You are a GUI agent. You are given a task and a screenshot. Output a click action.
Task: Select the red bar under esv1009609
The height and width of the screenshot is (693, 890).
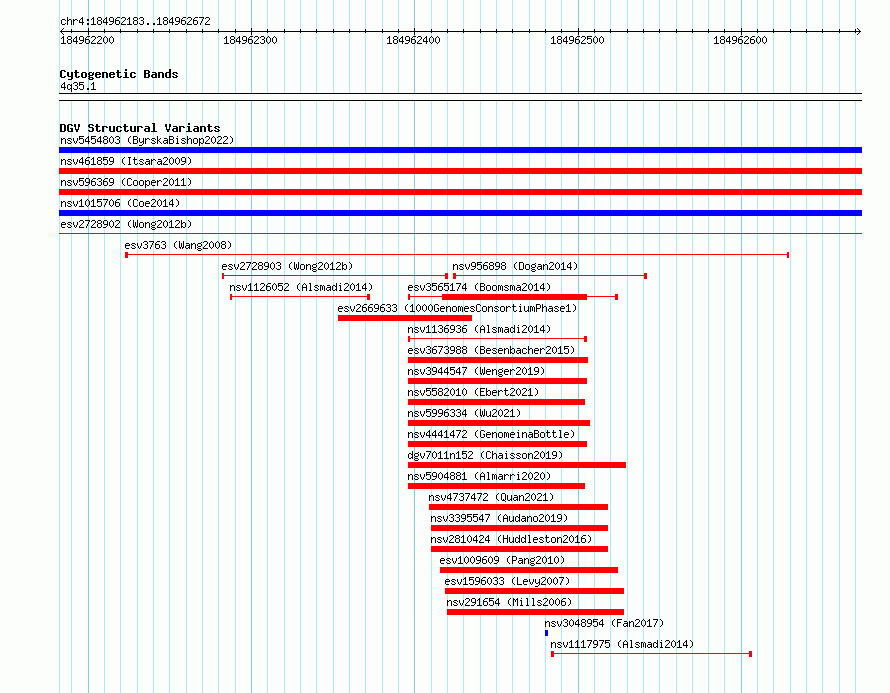pos(529,570)
